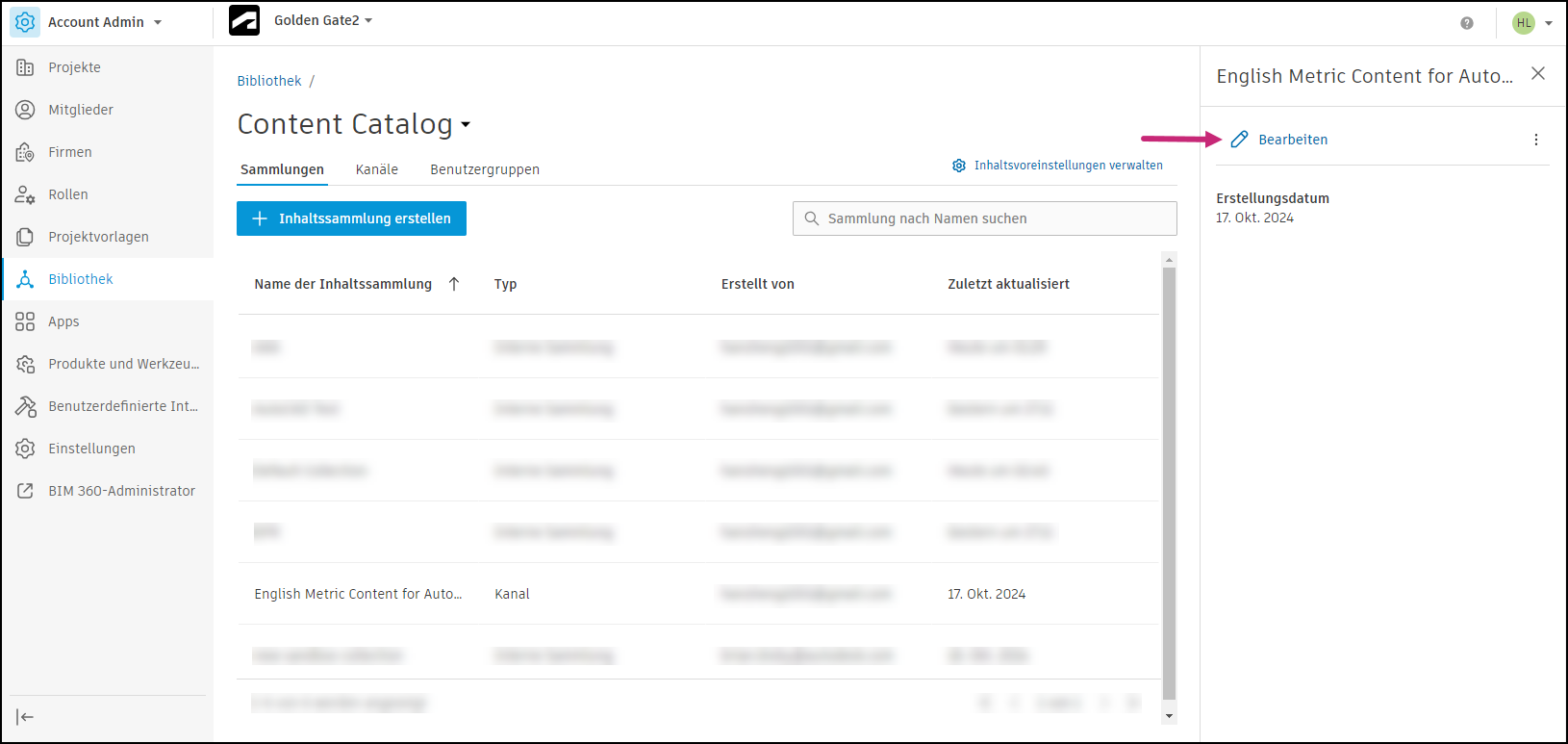Open the Account Admin module dropdown
This screenshot has width=1568, height=744.
coord(157,22)
